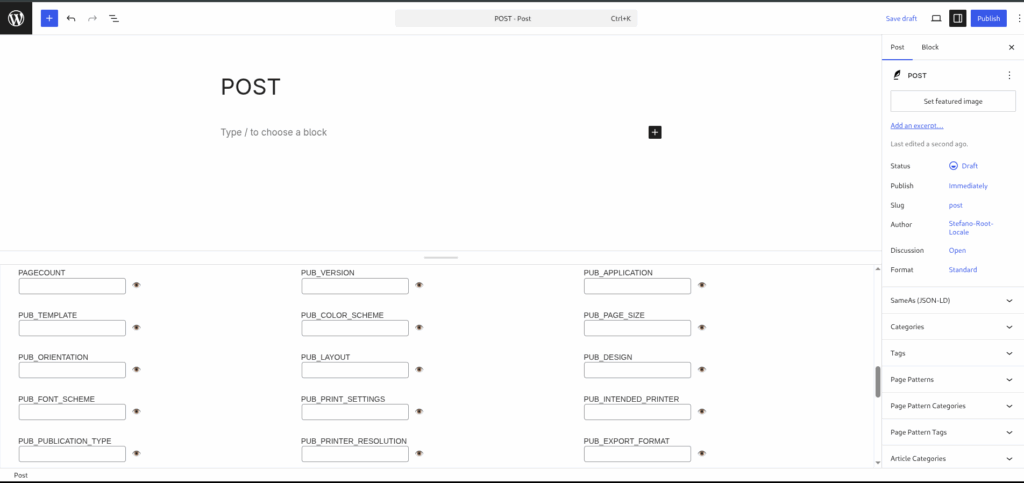Toggle eye icon beside PUB_PAGE_SIZE field
The width and height of the screenshot is (1024, 483).
[x=702, y=328]
